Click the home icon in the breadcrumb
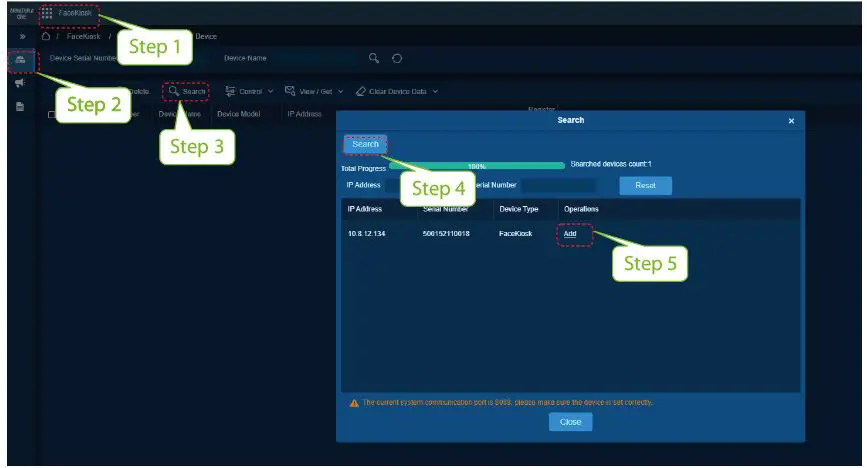 pyautogui.click(x=46, y=37)
